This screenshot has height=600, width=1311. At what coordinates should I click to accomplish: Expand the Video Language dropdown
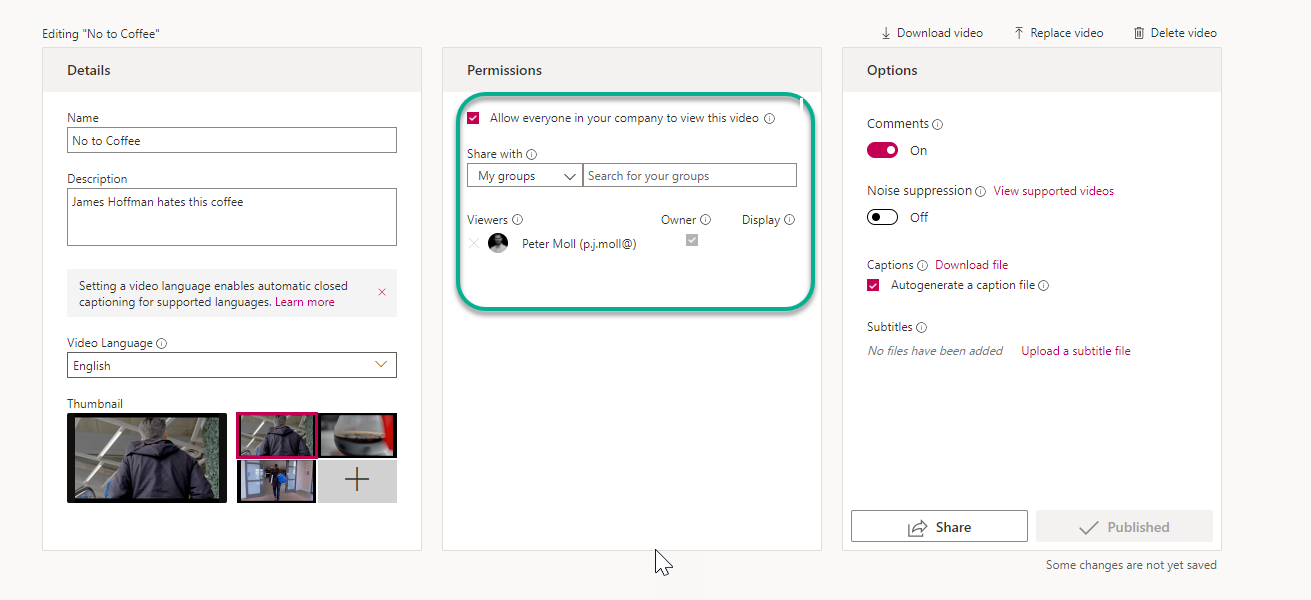232,365
